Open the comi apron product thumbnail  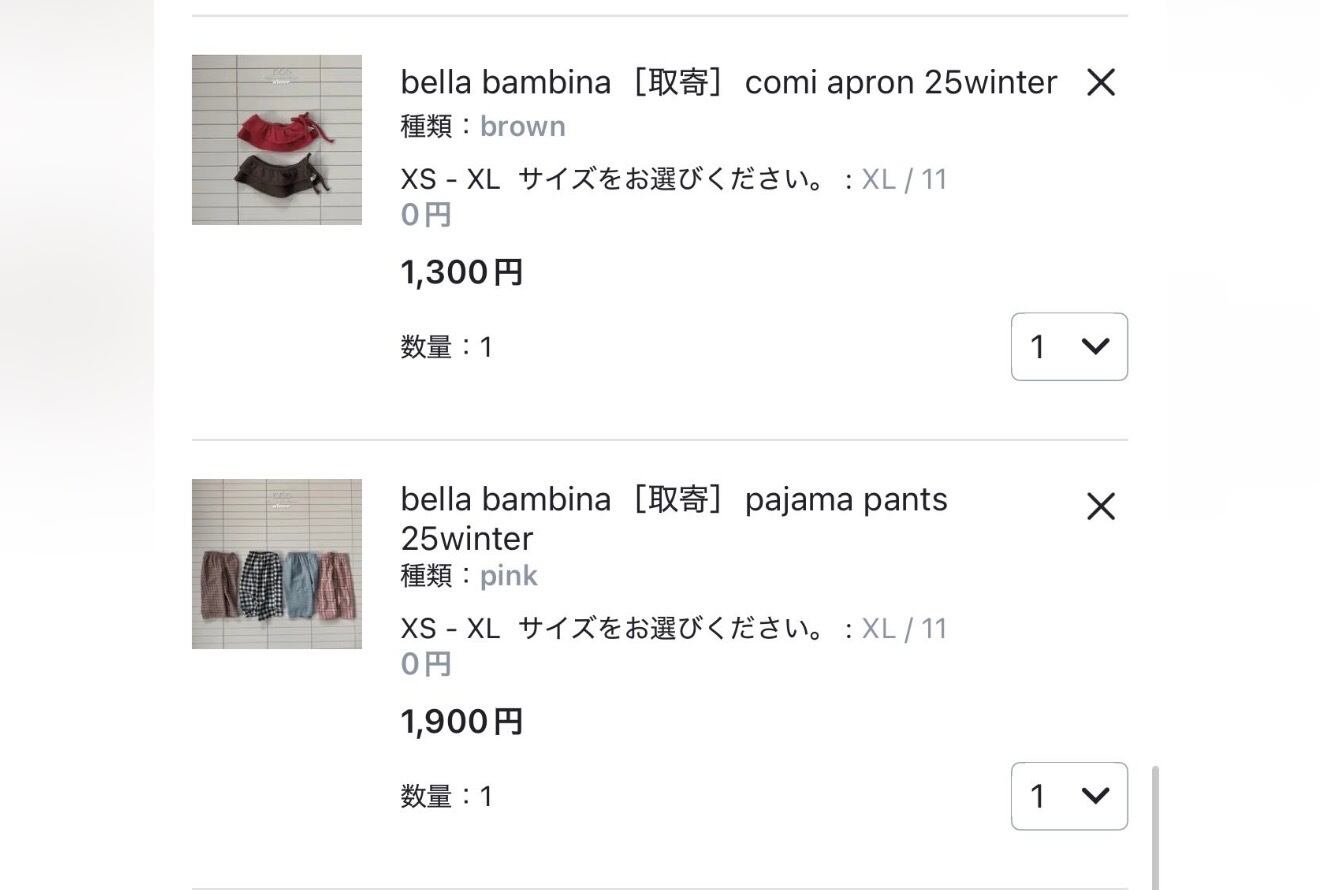point(277,140)
